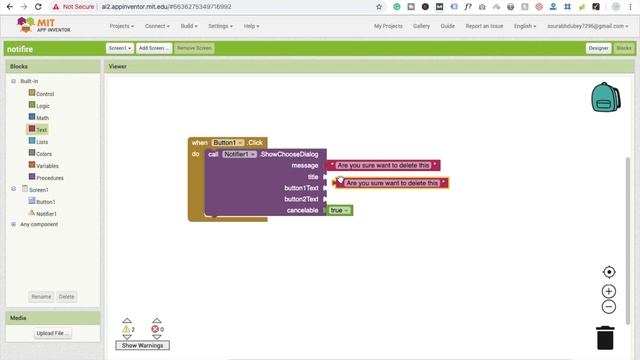This screenshot has height=360, width=640.
Task: Open the Connect menu
Action: pyautogui.click(x=157, y=26)
